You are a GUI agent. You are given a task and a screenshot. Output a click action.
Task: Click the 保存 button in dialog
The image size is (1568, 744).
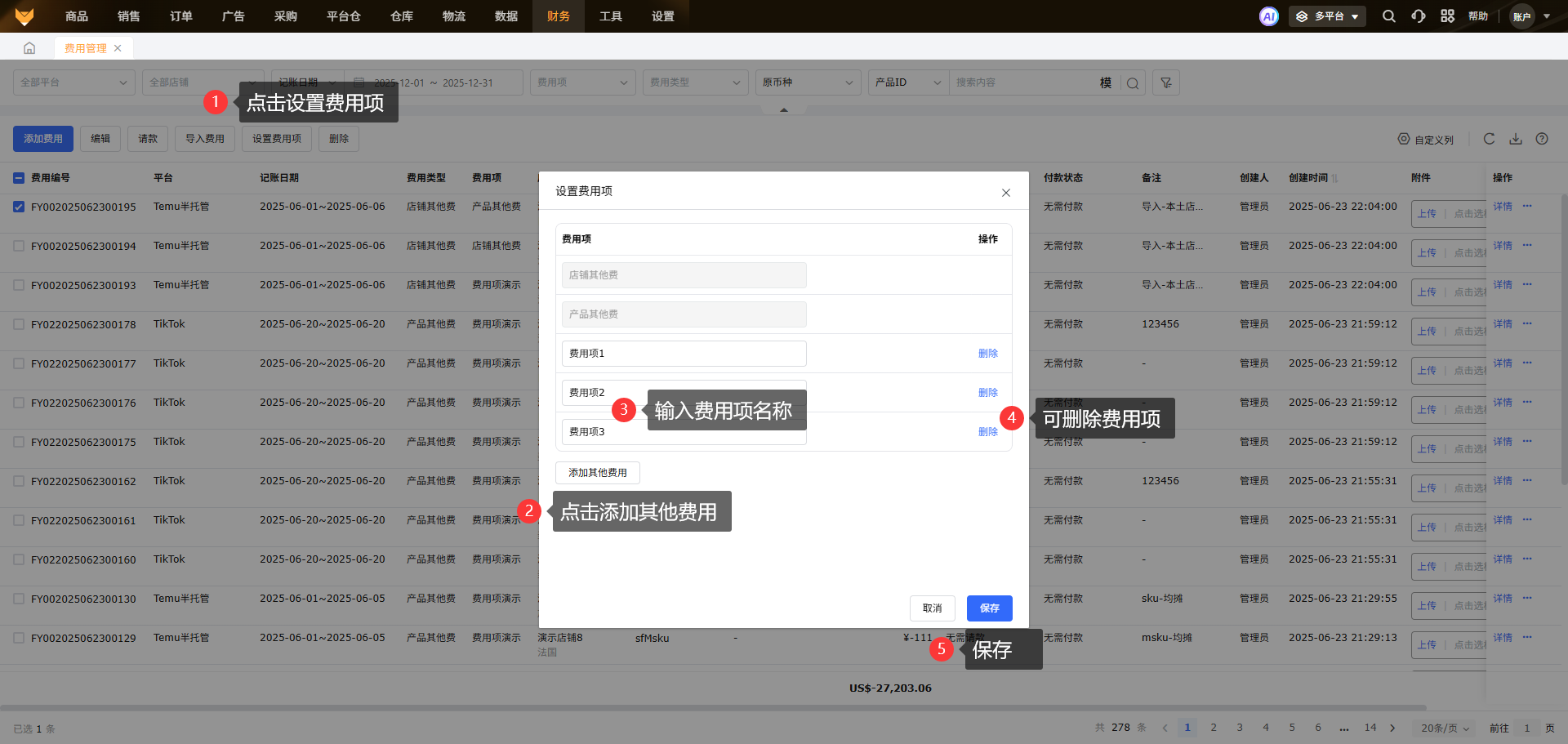click(989, 608)
